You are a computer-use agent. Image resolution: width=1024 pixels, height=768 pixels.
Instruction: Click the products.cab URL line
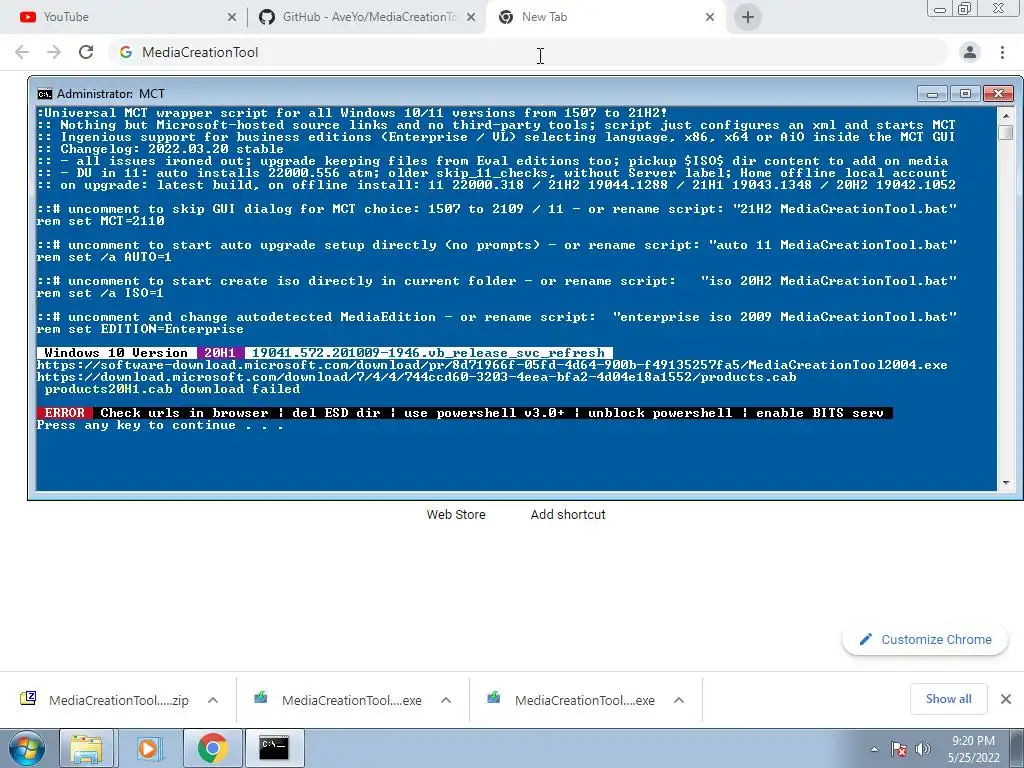click(x=417, y=377)
